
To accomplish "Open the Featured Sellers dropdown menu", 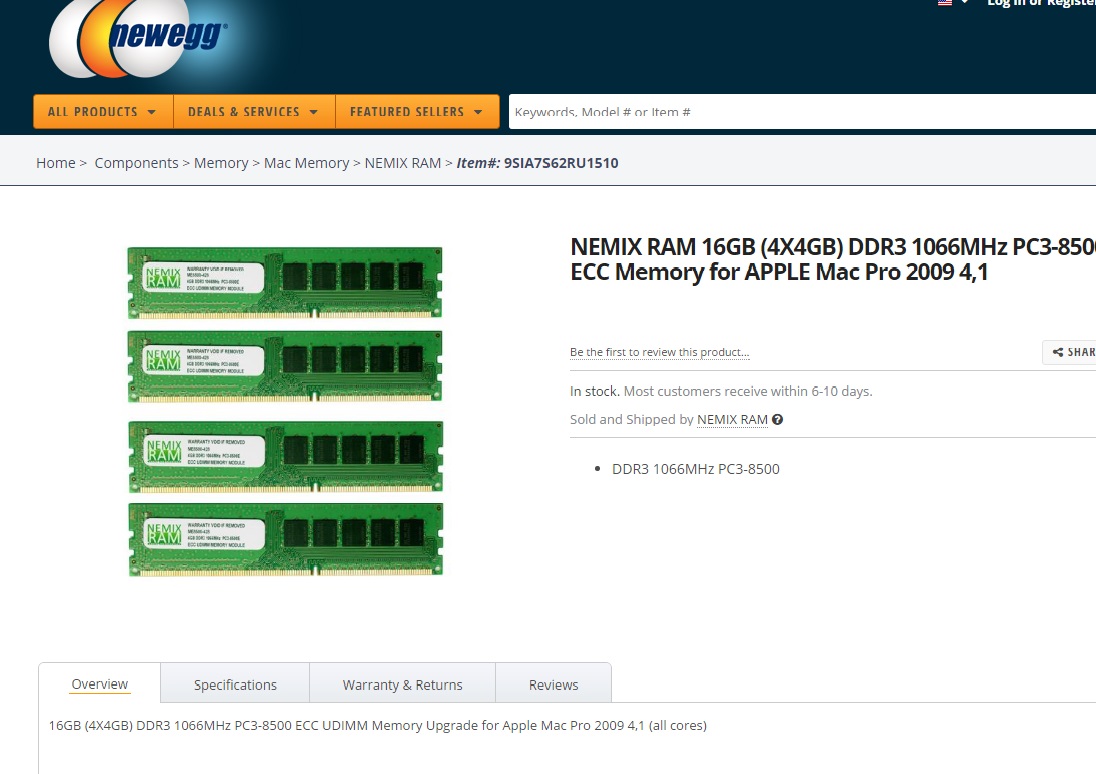I will coord(417,112).
